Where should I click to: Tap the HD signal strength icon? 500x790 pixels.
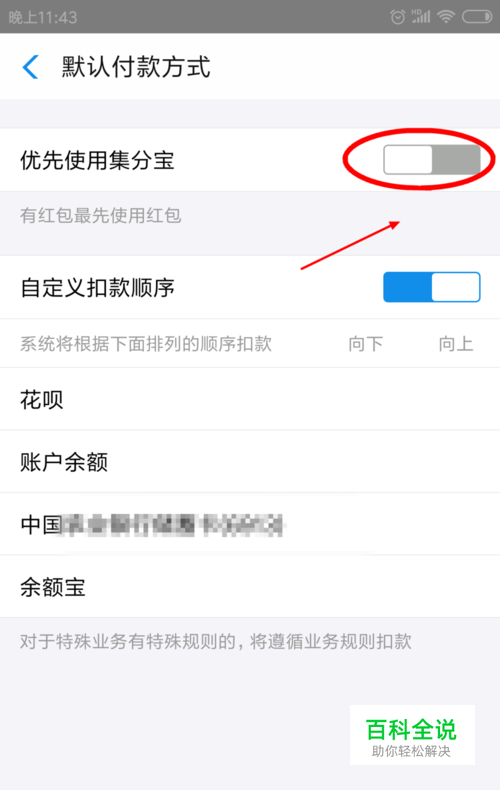[421, 17]
